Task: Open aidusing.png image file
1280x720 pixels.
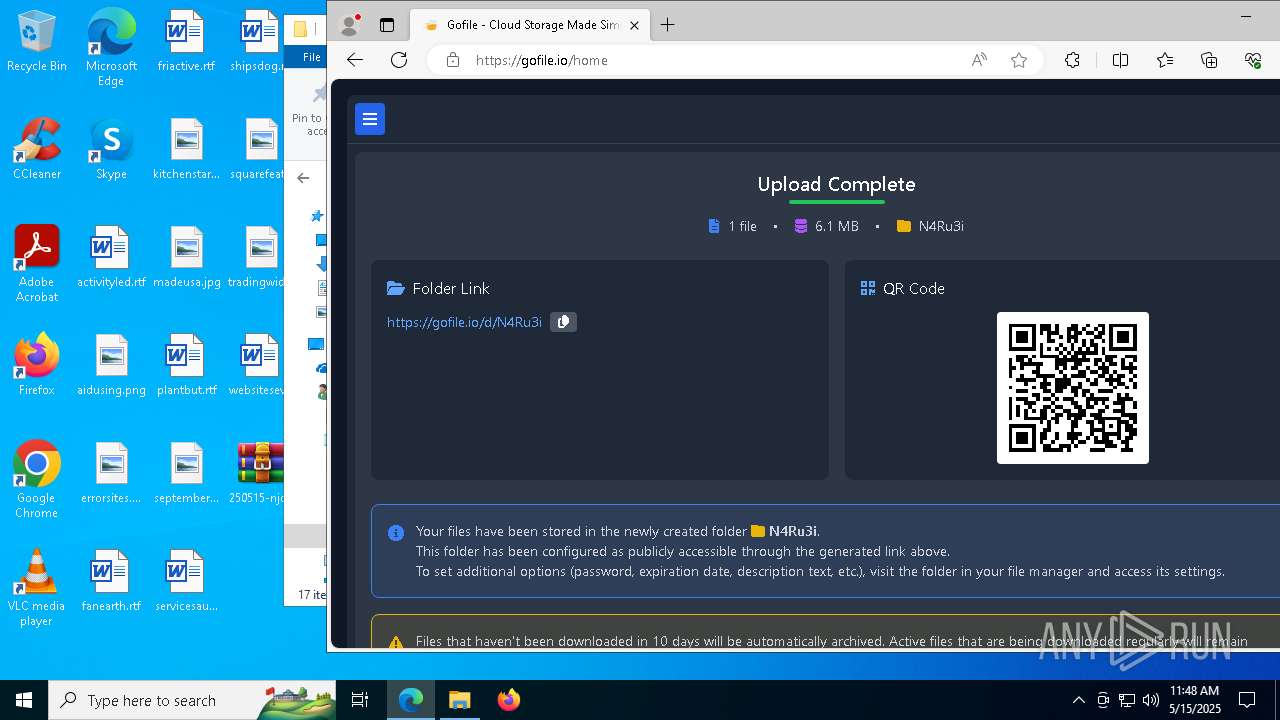Action: (x=111, y=366)
